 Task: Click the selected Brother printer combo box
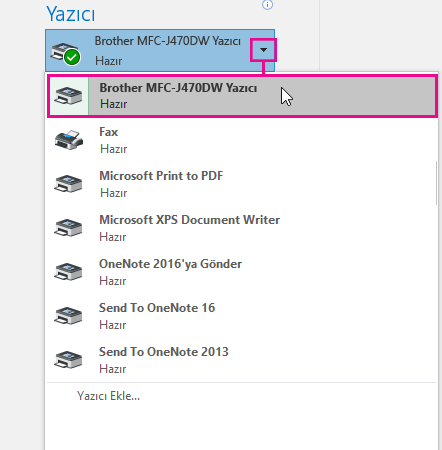coord(160,50)
